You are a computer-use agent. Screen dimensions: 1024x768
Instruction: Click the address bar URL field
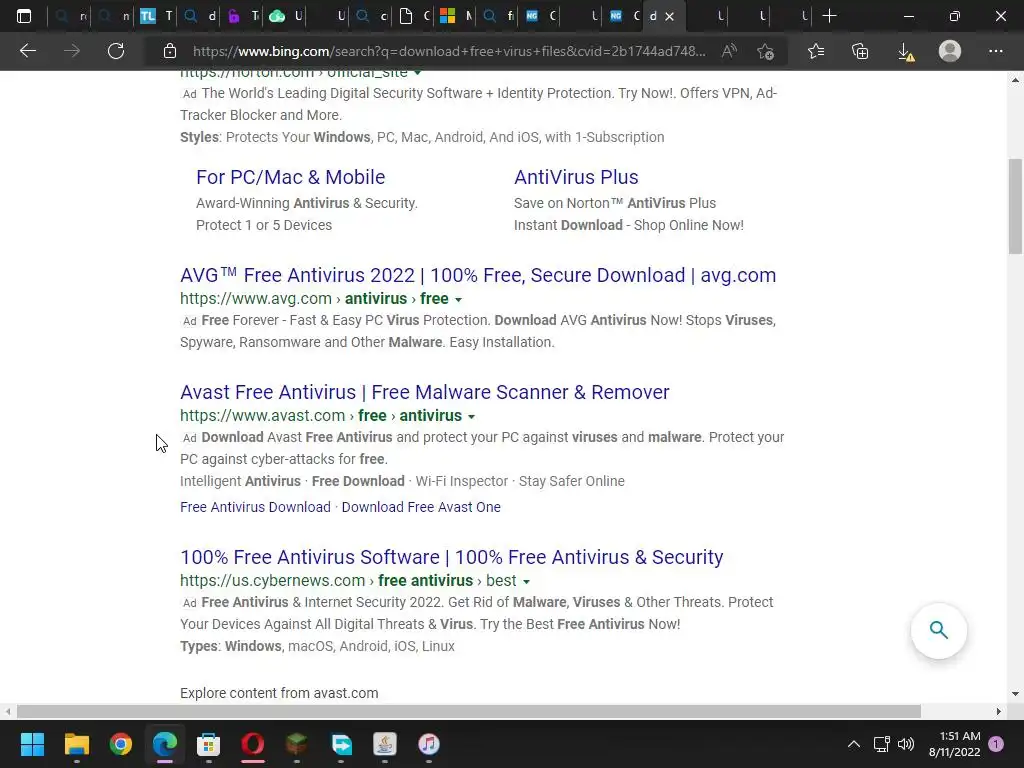point(449,51)
